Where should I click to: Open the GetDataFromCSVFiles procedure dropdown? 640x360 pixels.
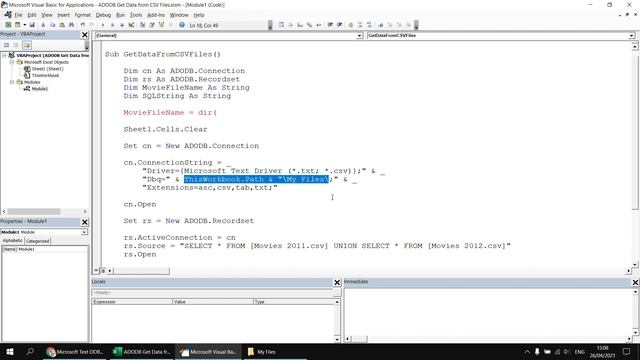coord(631,36)
